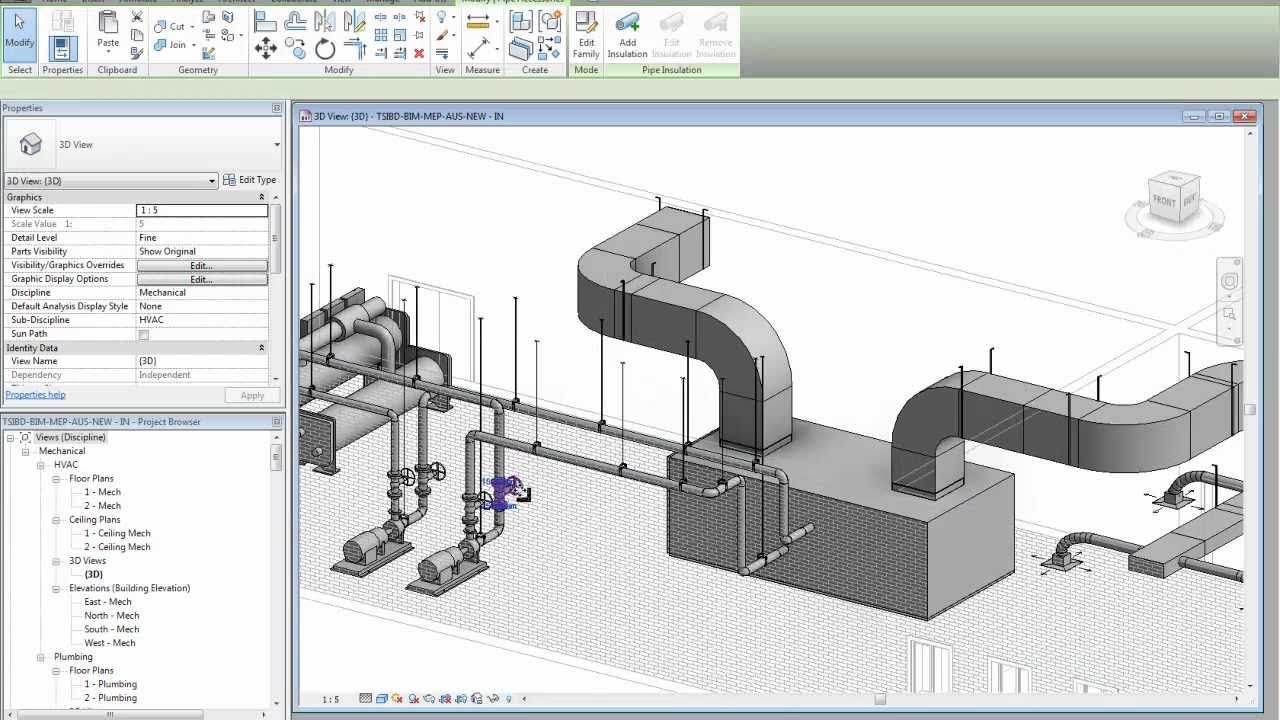Image resolution: width=1280 pixels, height=720 pixels.
Task: Click the View Name {3D} field
Action: click(x=202, y=361)
